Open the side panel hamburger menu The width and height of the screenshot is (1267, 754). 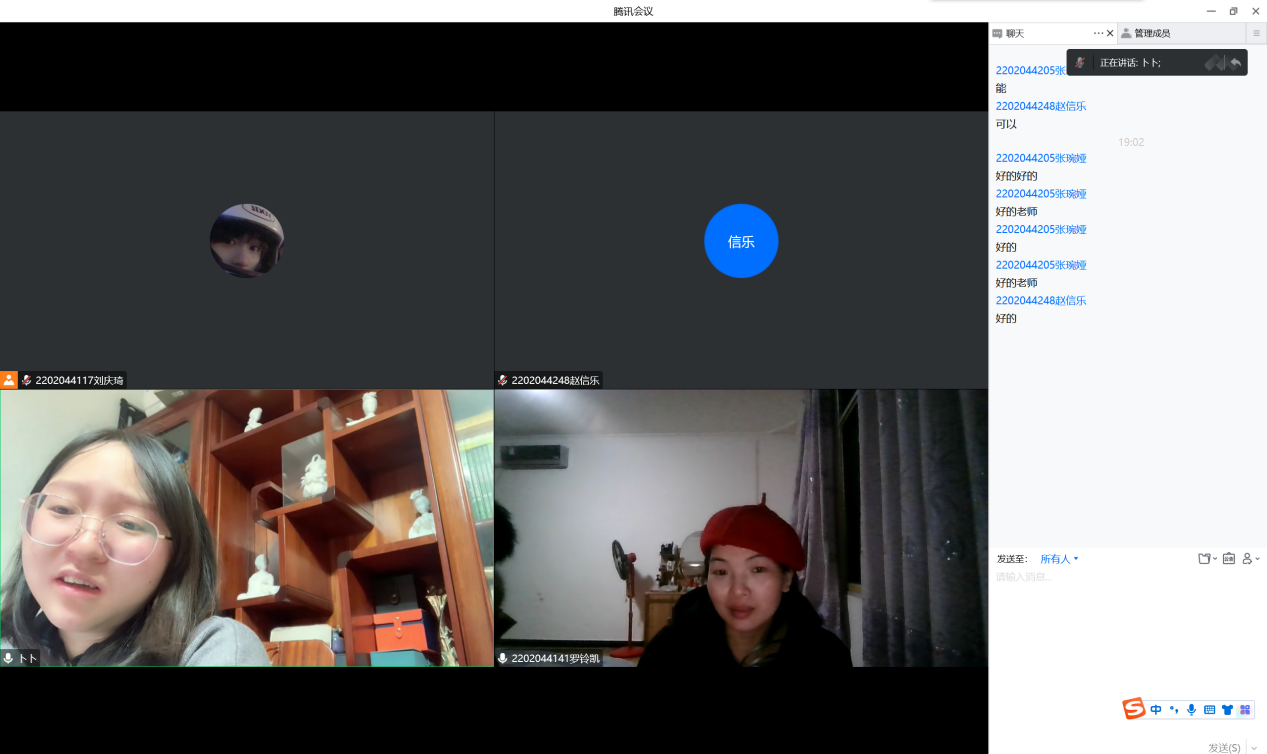(1257, 33)
